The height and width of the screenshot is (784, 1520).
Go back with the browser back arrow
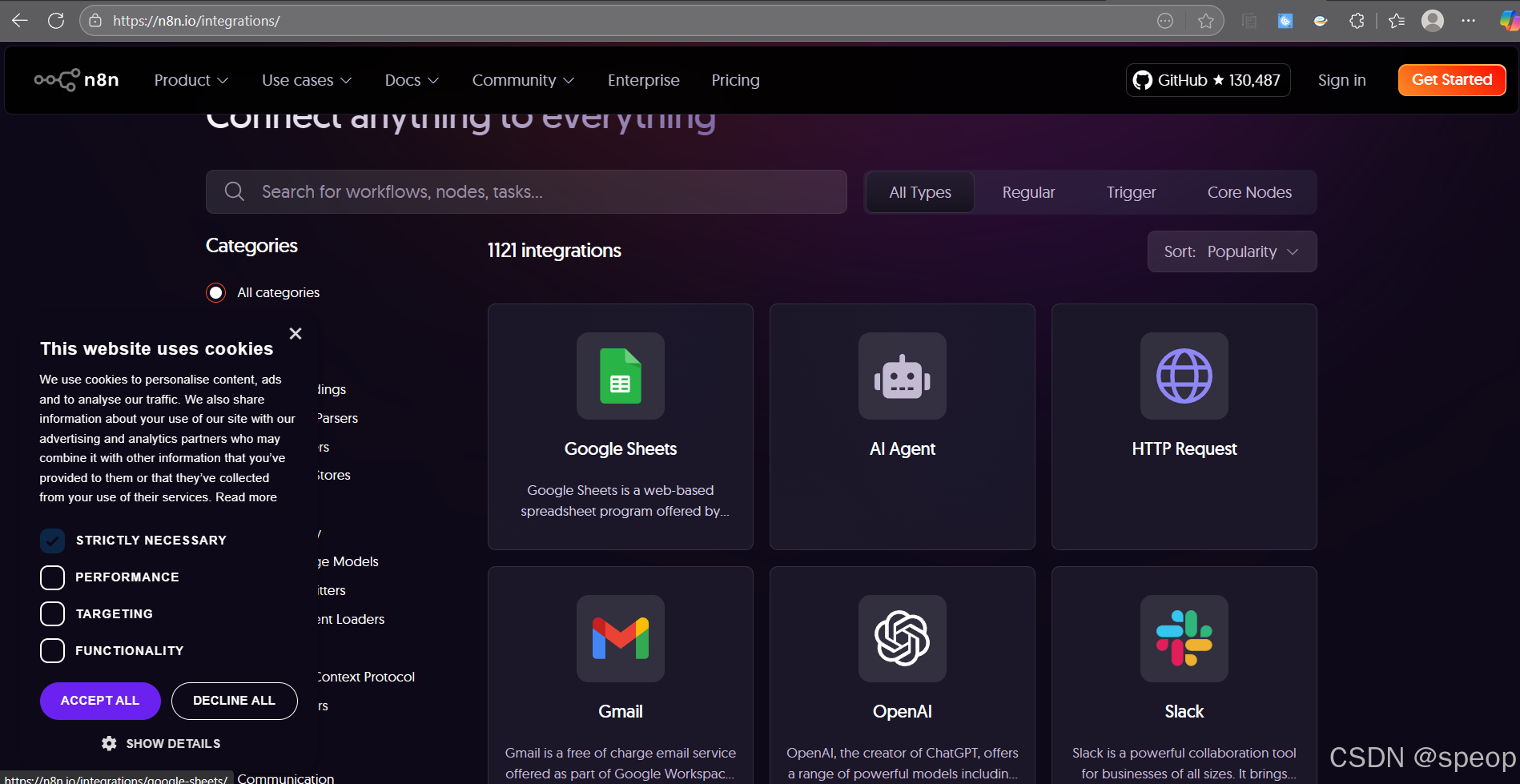pos(20,21)
